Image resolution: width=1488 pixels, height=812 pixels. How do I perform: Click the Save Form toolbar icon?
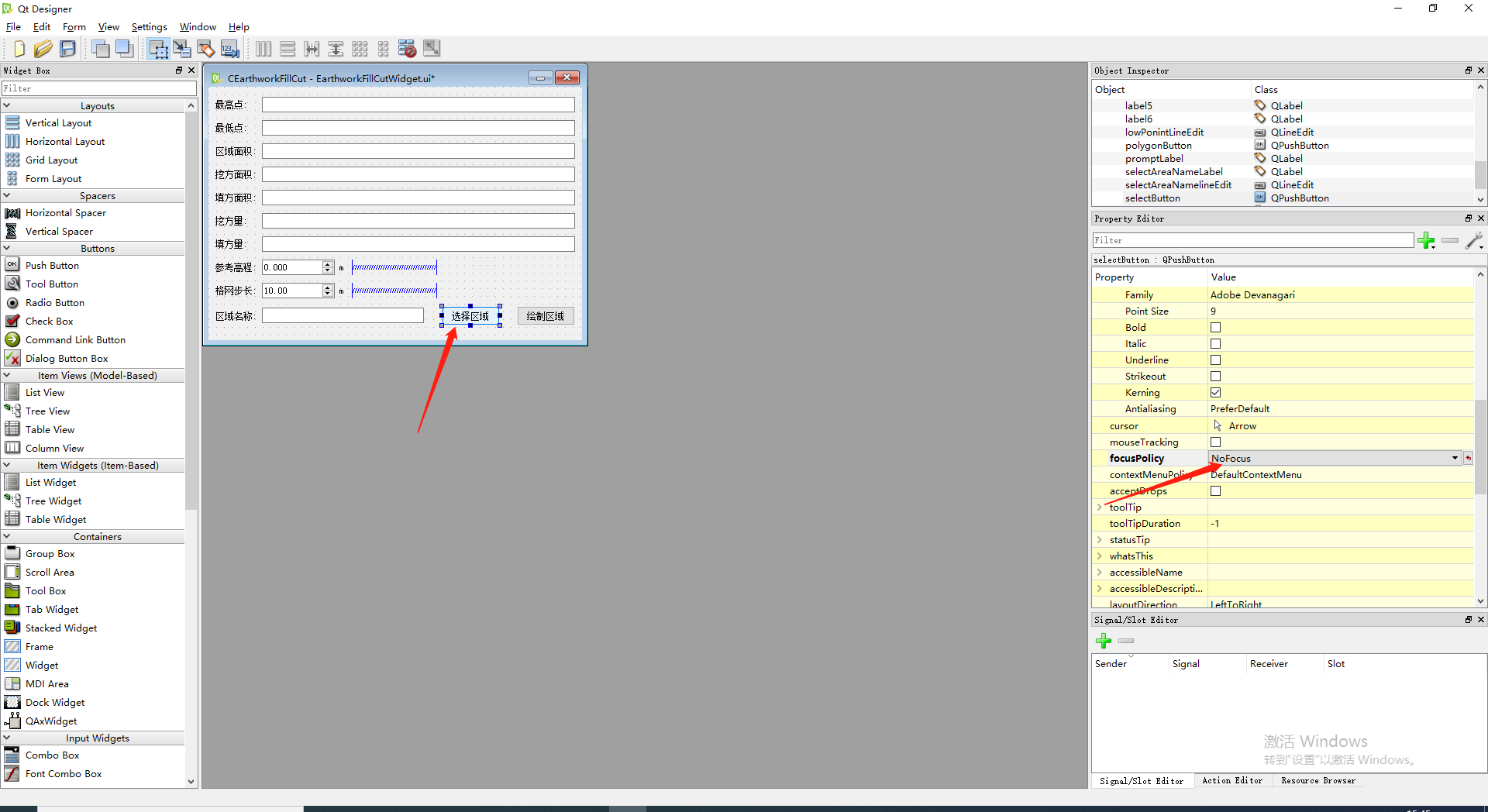coord(67,48)
